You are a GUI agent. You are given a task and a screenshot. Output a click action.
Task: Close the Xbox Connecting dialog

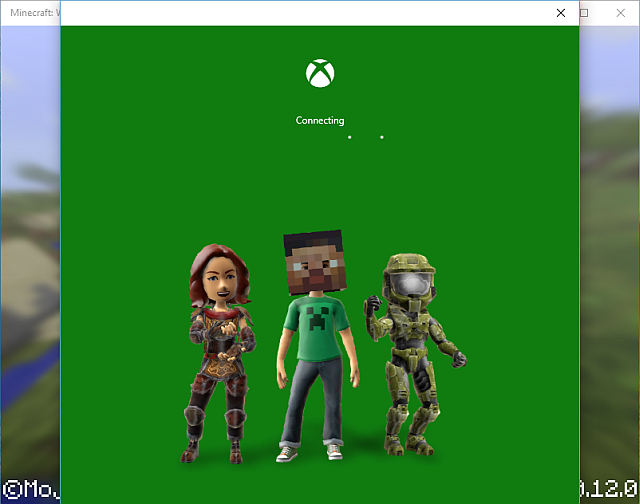click(561, 13)
